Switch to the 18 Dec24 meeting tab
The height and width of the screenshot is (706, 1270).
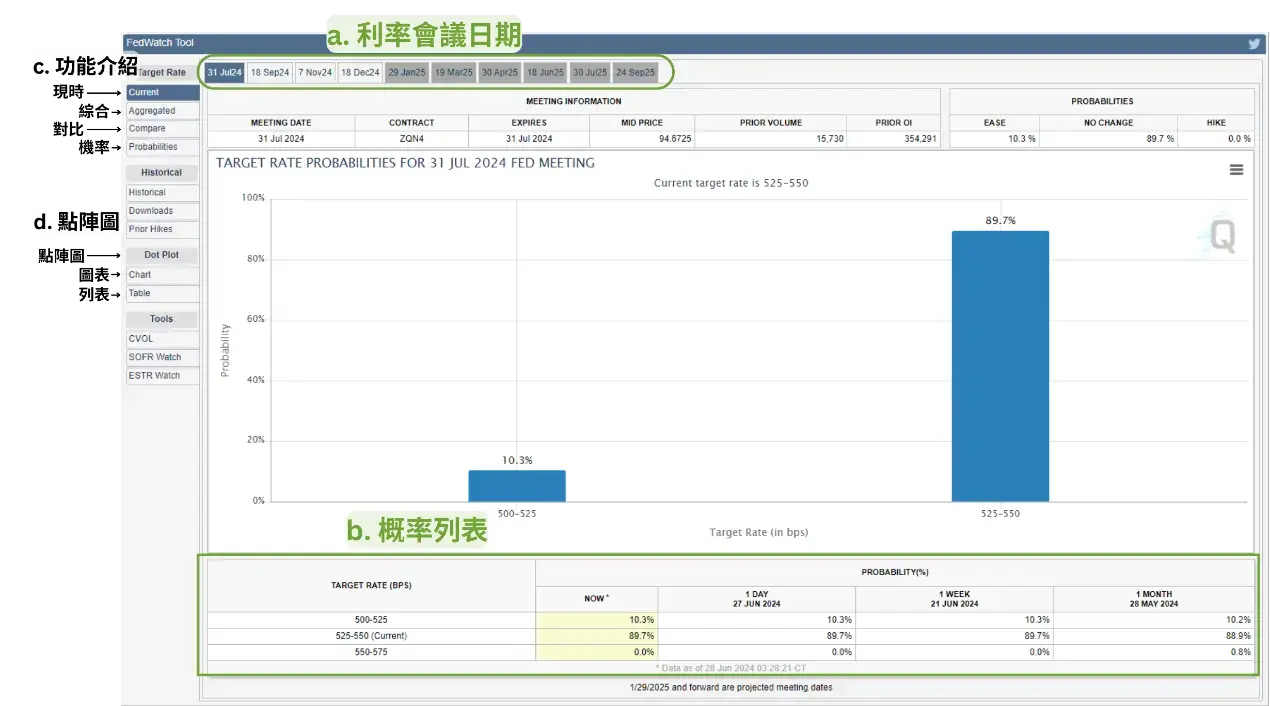click(x=360, y=72)
